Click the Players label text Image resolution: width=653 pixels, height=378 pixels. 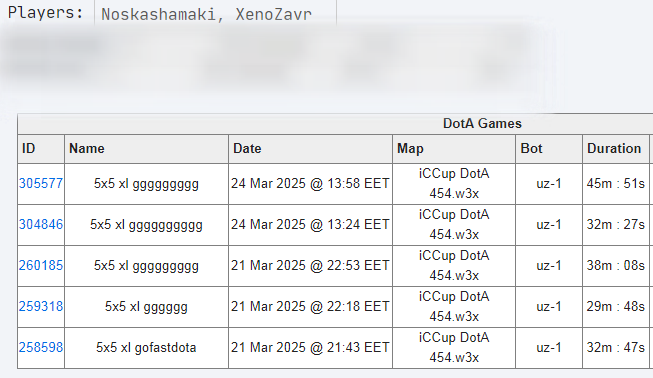point(45,12)
